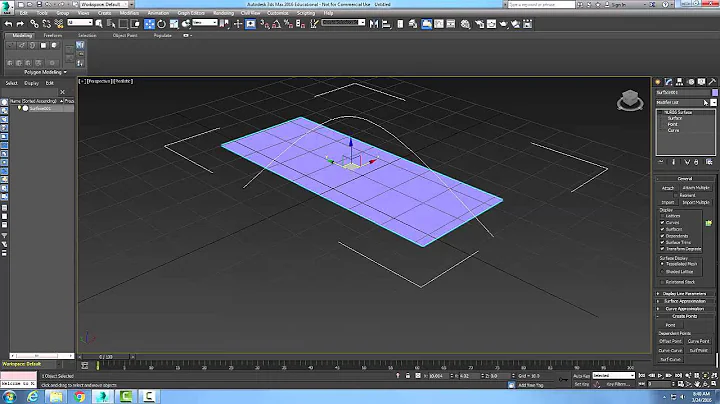720x404 pixels.
Task: Click the Redo arrow in main toolbar
Action: point(20,24)
